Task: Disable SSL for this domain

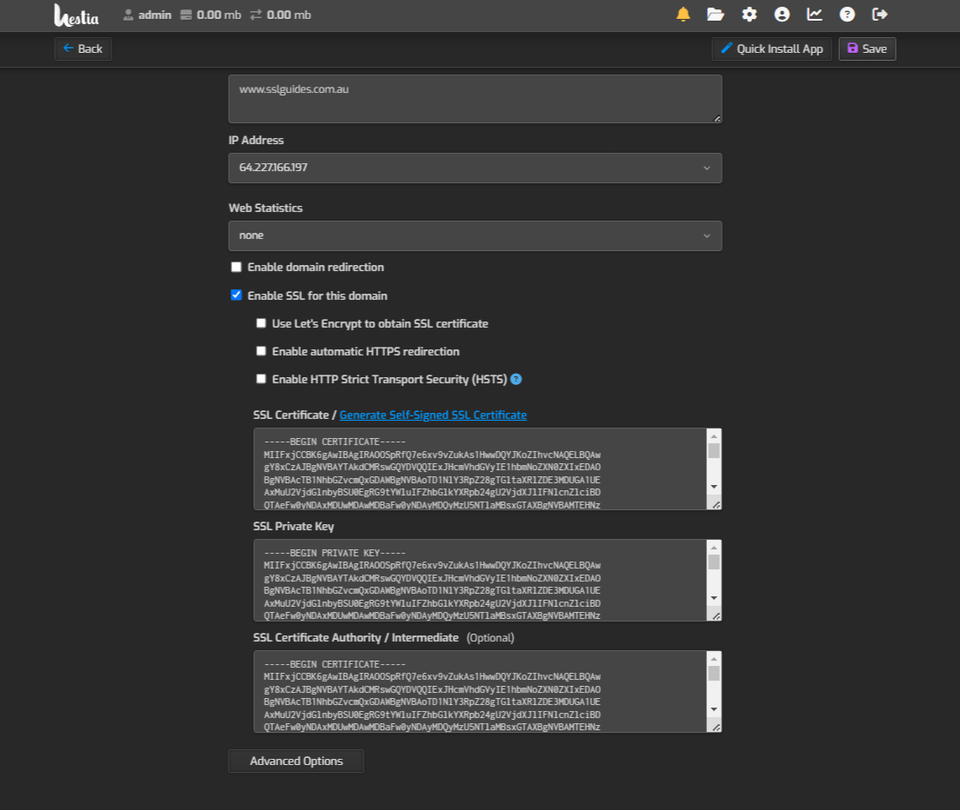Action: coord(236,295)
